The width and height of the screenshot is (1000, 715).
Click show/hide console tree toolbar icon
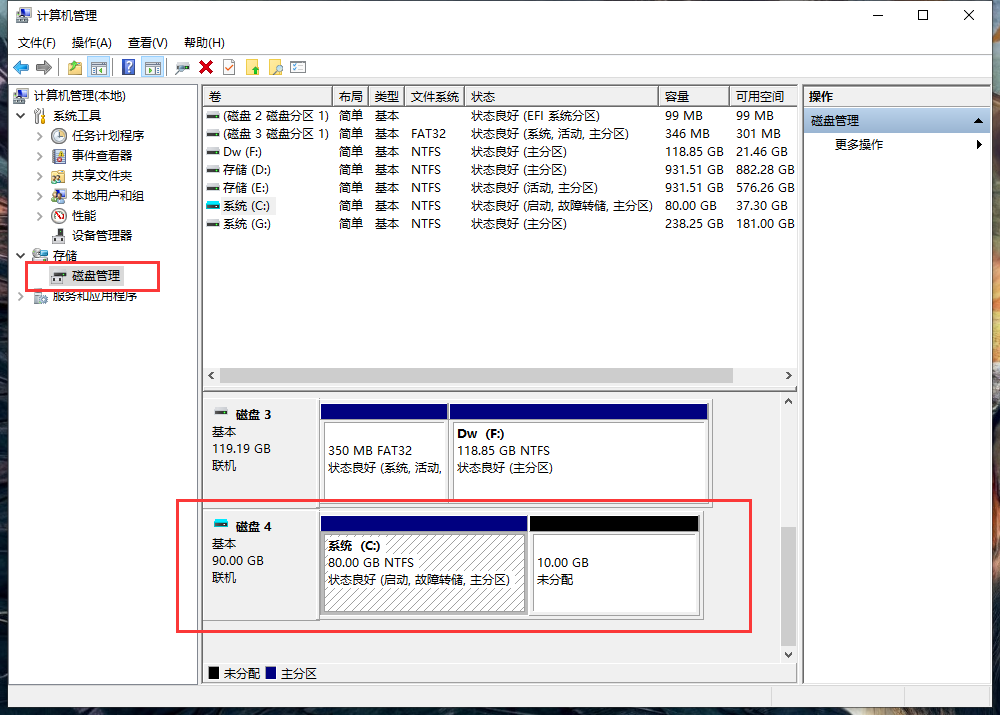click(x=98, y=67)
